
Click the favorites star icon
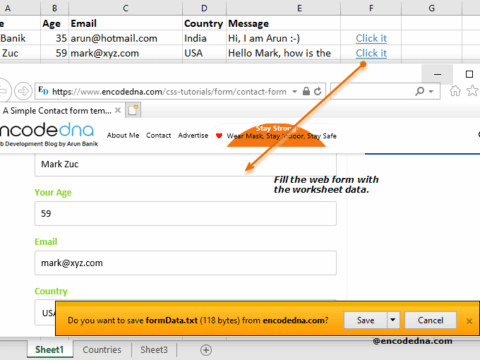pyautogui.click(x=473, y=91)
